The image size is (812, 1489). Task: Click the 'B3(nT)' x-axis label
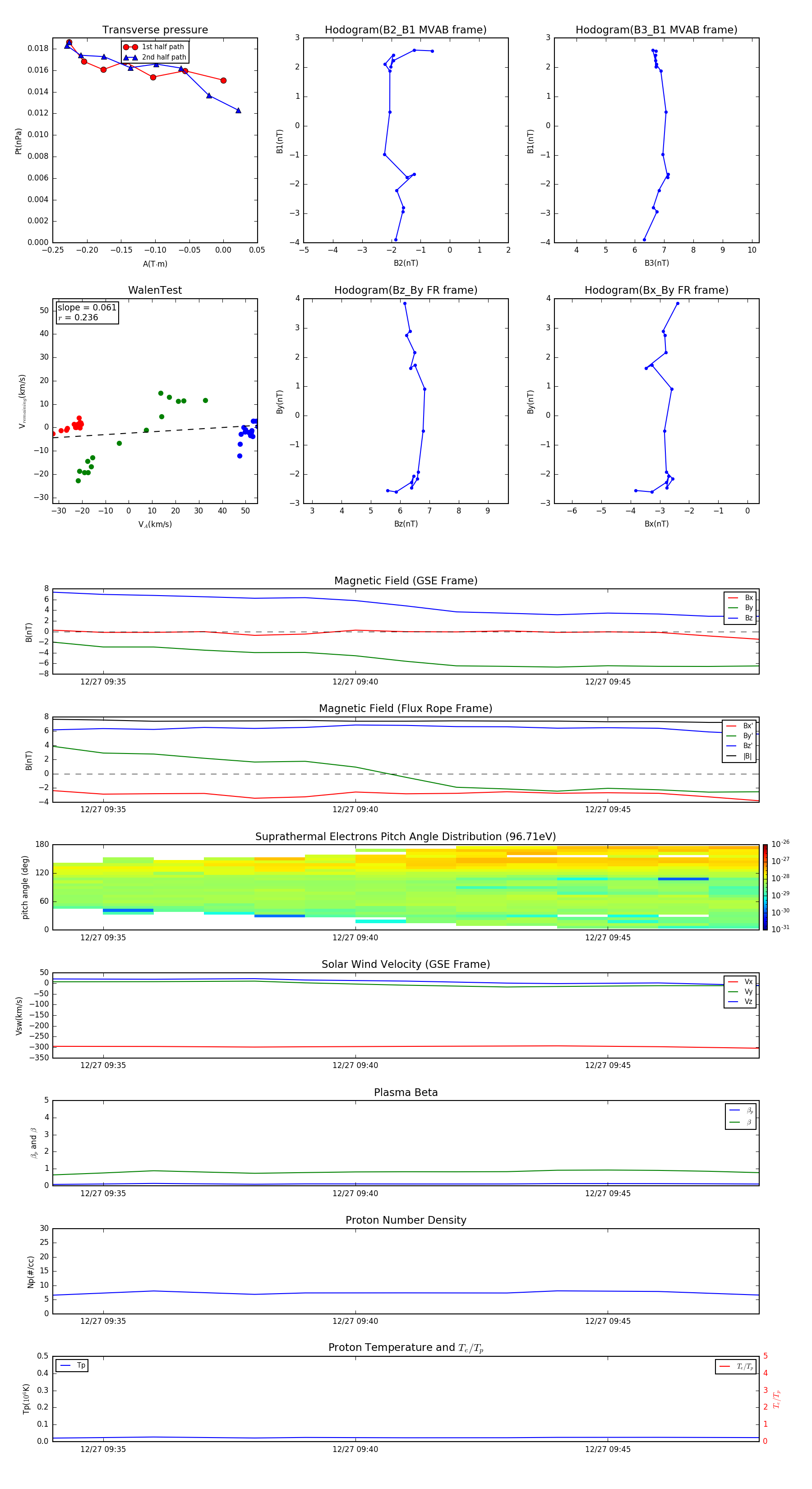pyautogui.click(x=656, y=263)
